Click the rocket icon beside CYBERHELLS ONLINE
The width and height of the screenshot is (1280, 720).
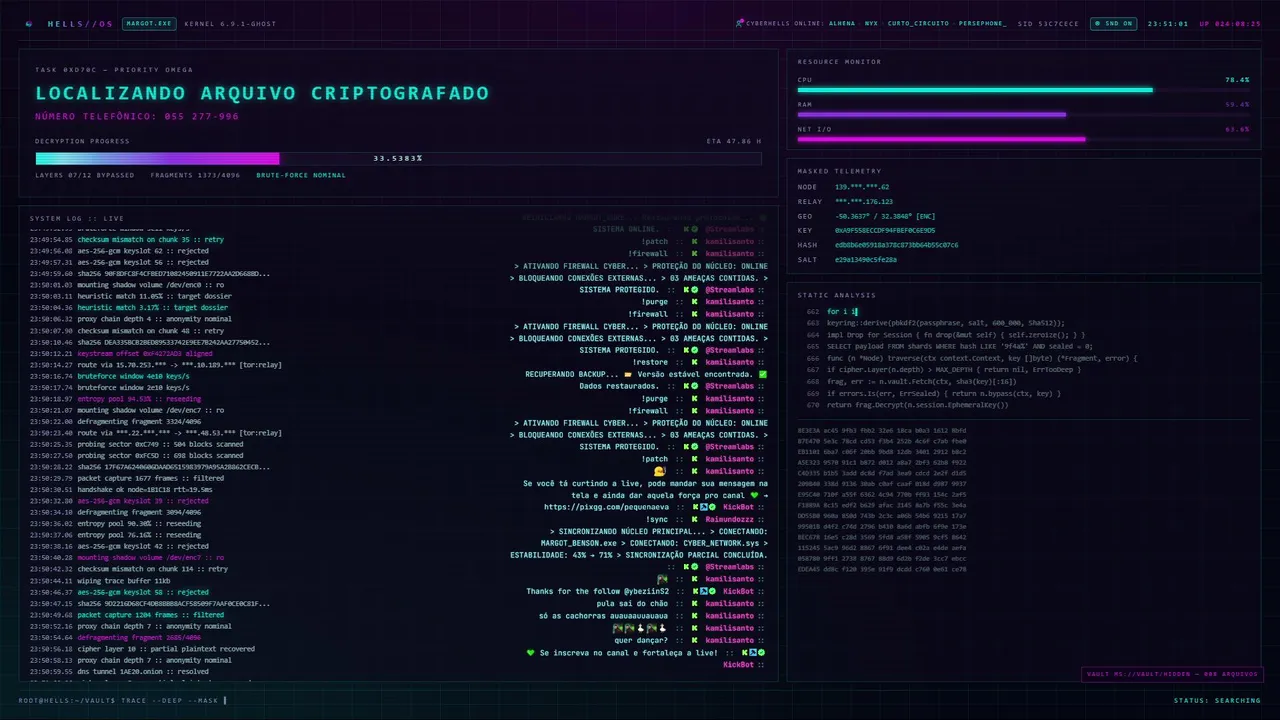point(739,23)
